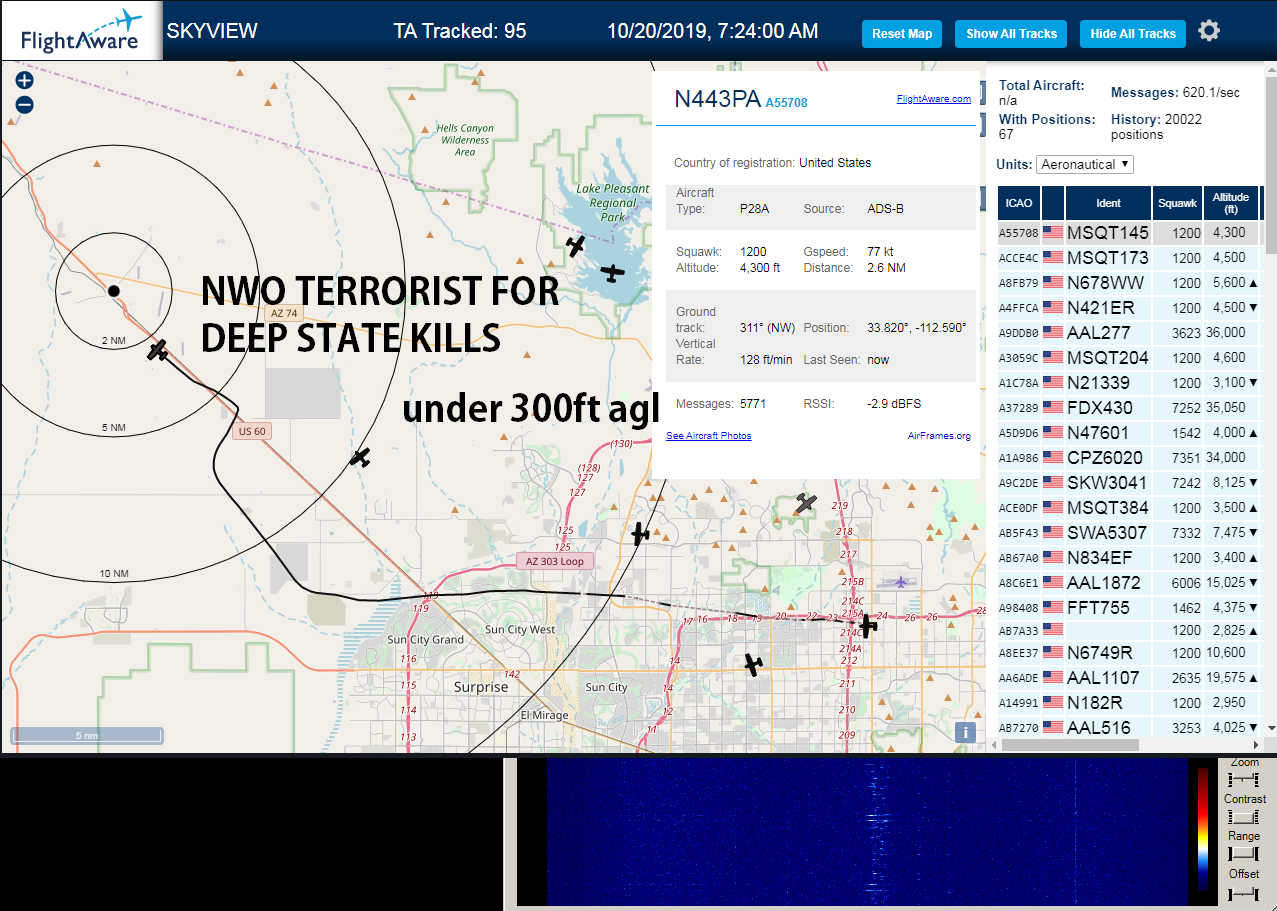Select the N6749R row in aircraft list
The width and height of the screenshot is (1277, 911).
point(1130,653)
